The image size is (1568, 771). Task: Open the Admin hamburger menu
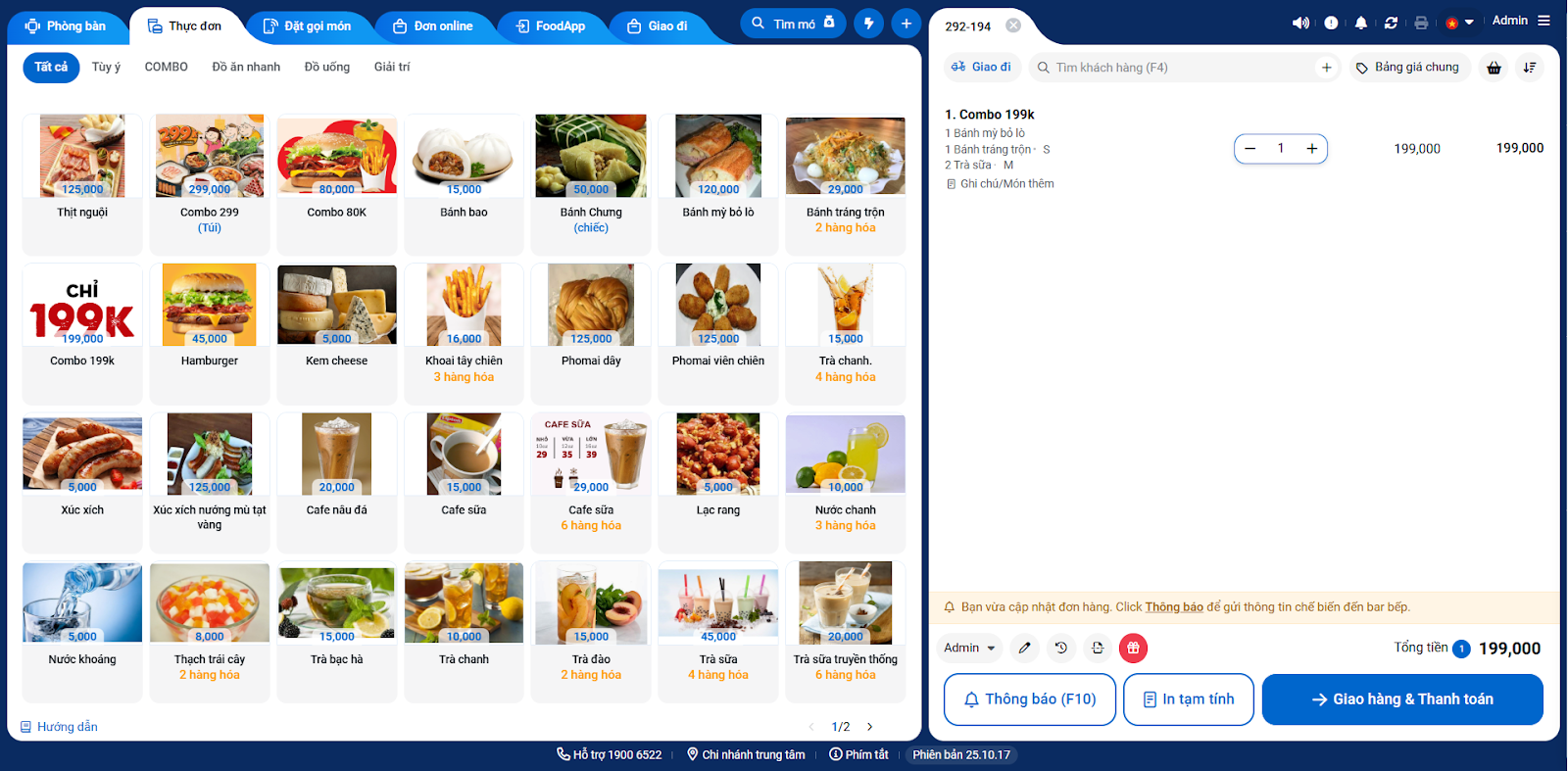(1543, 21)
